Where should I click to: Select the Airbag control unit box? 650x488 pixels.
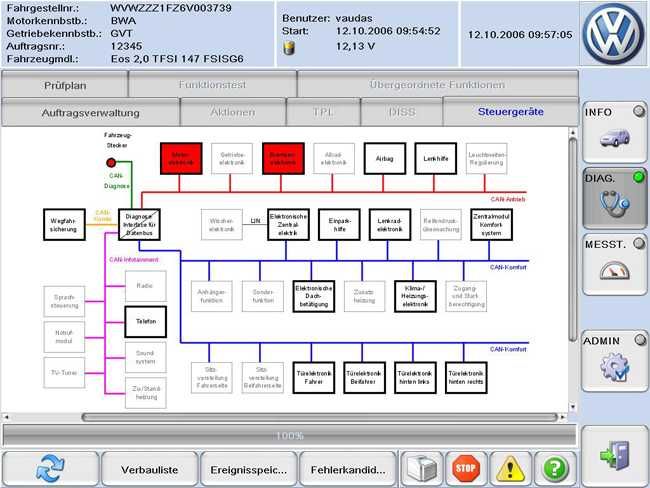[385, 159]
